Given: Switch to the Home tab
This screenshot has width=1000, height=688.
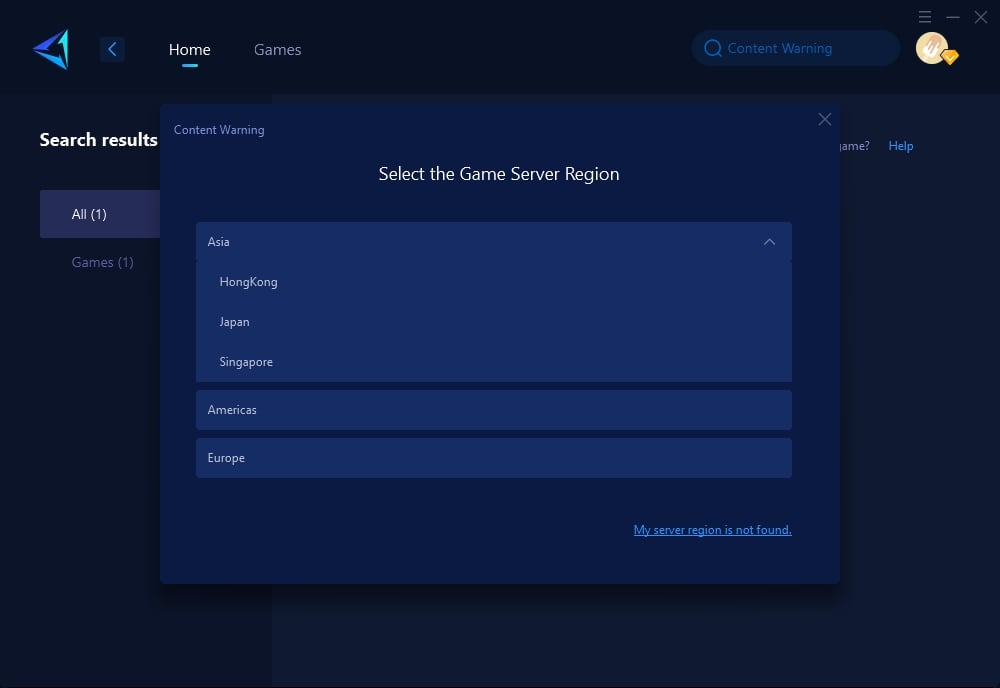Looking at the screenshot, I should pyautogui.click(x=189, y=49).
